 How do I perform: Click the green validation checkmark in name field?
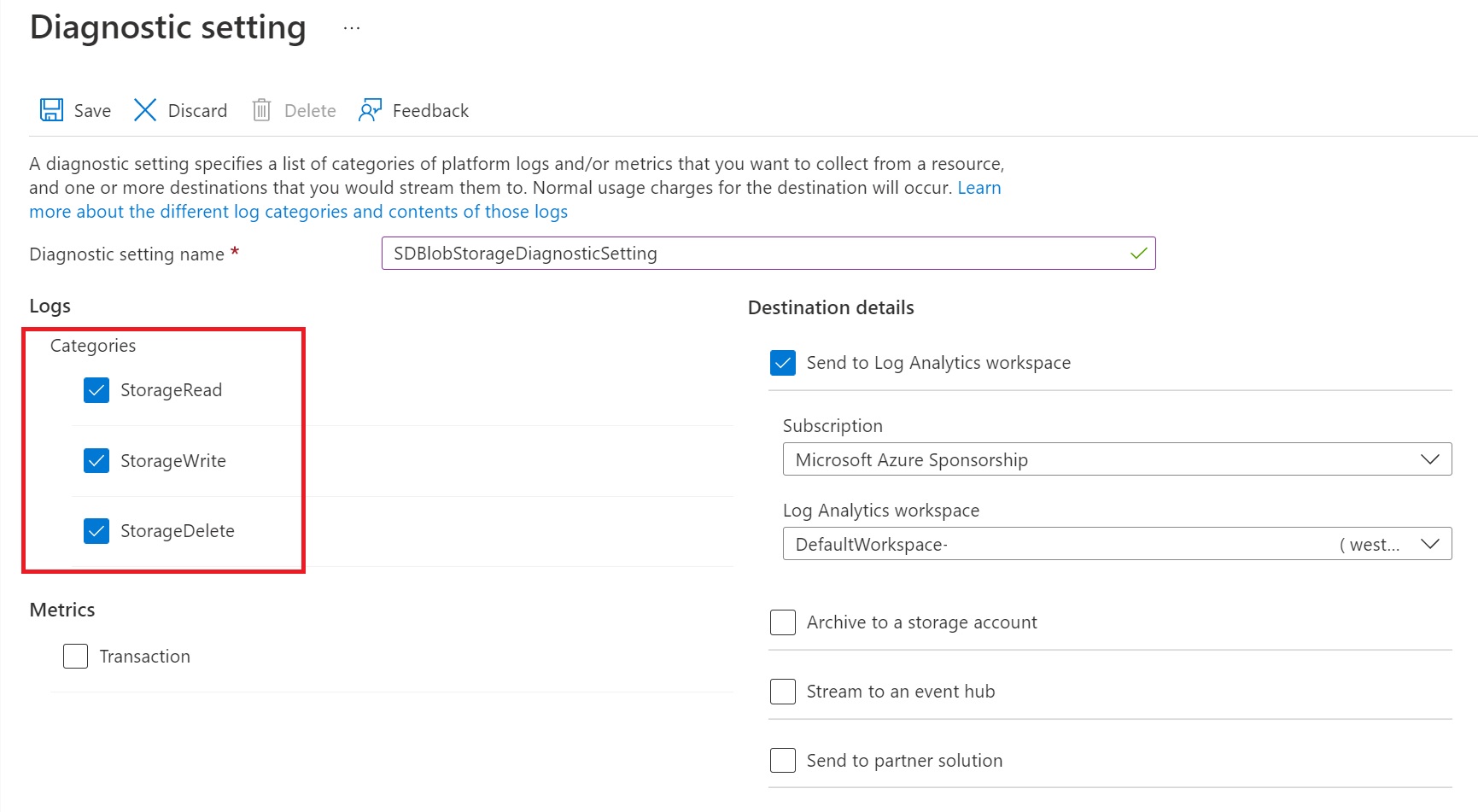tap(1138, 254)
